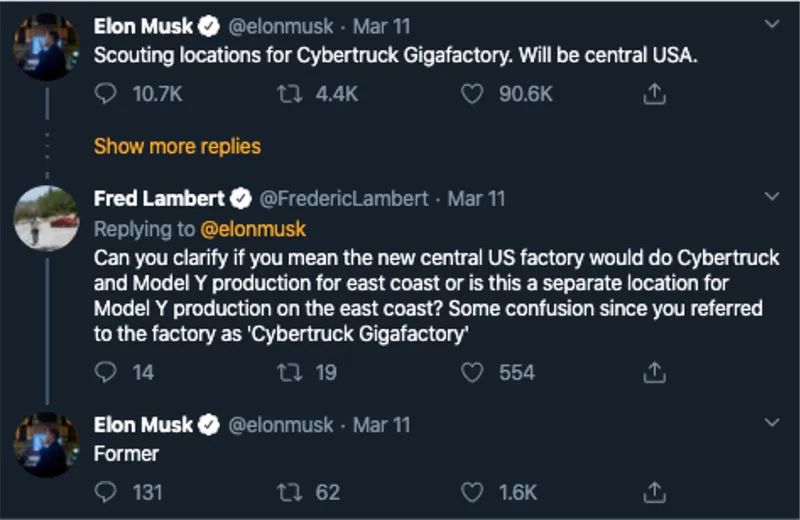The height and width of the screenshot is (520, 800).
Task: Reply to the "Former" tweet
Action: point(105,492)
